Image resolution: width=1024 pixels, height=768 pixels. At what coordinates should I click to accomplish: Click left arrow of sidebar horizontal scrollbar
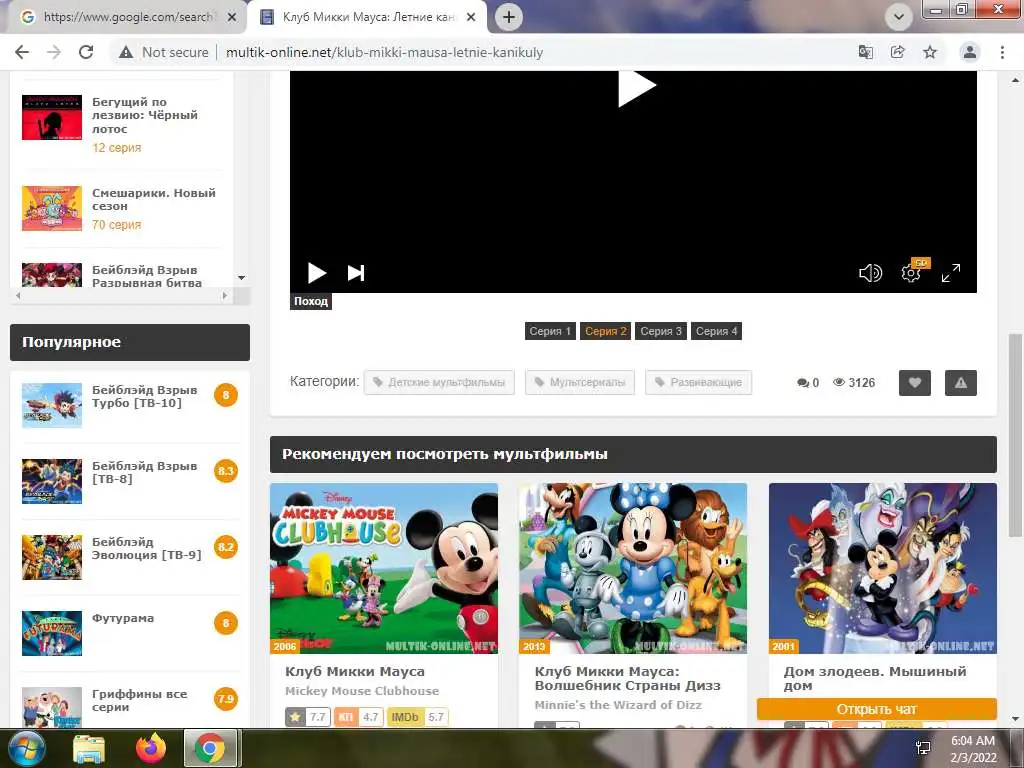(18, 296)
